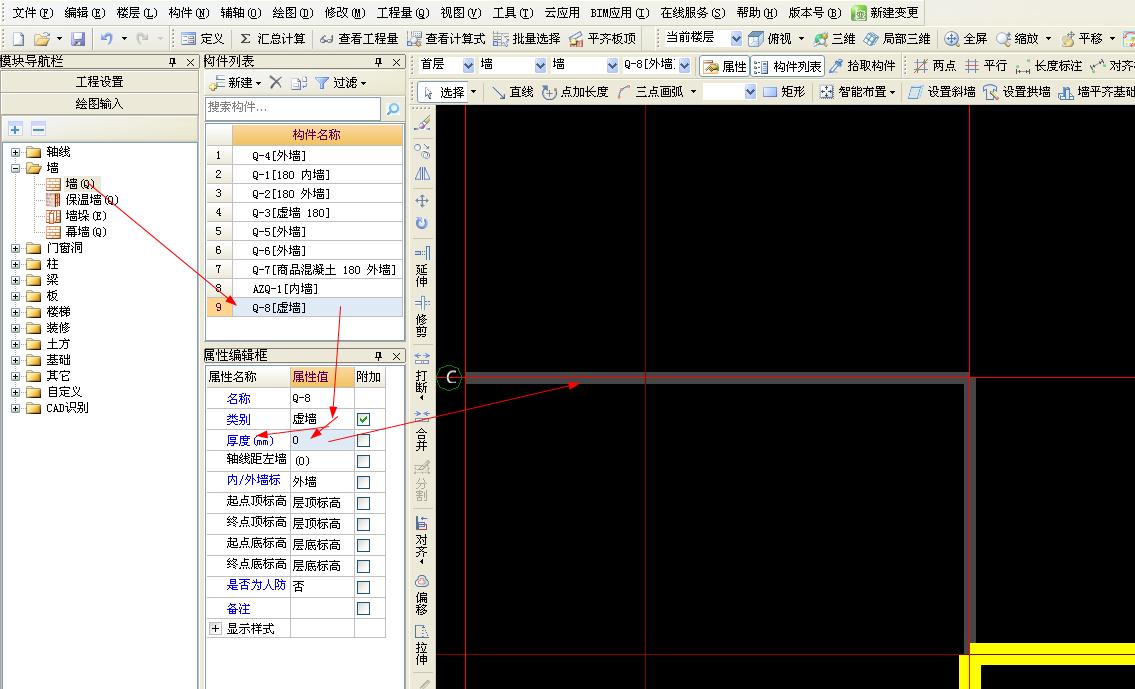The height and width of the screenshot is (689, 1135).
Task: Open the 帮助(H) menu
Action: coord(757,12)
